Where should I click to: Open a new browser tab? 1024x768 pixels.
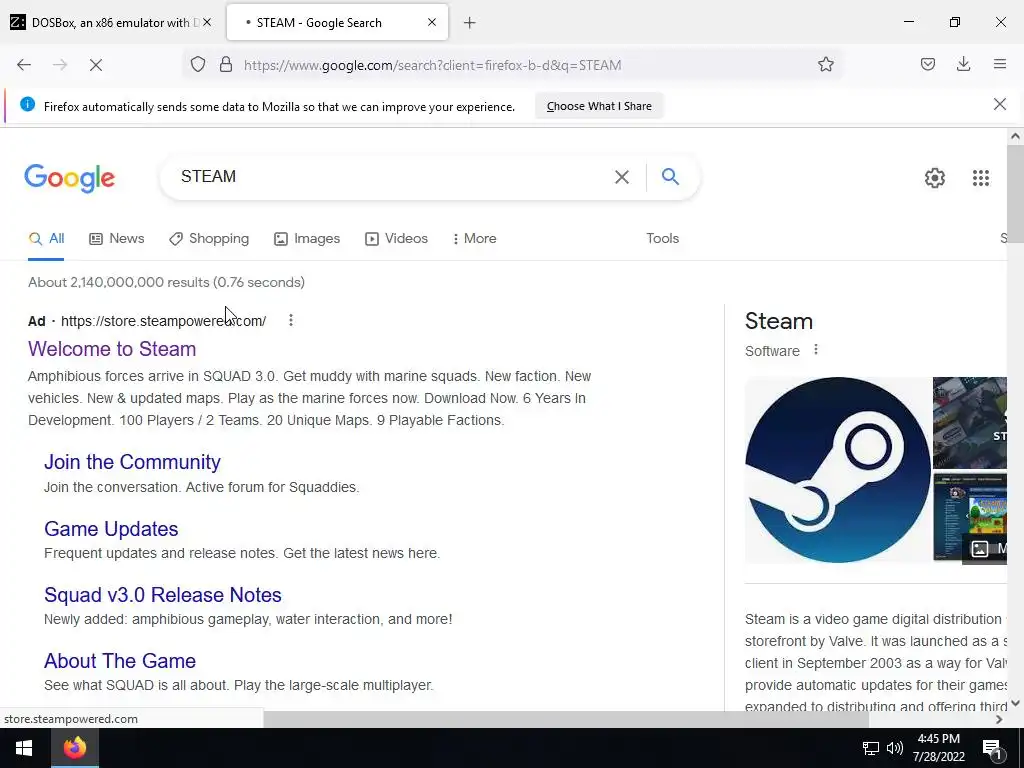470,23
